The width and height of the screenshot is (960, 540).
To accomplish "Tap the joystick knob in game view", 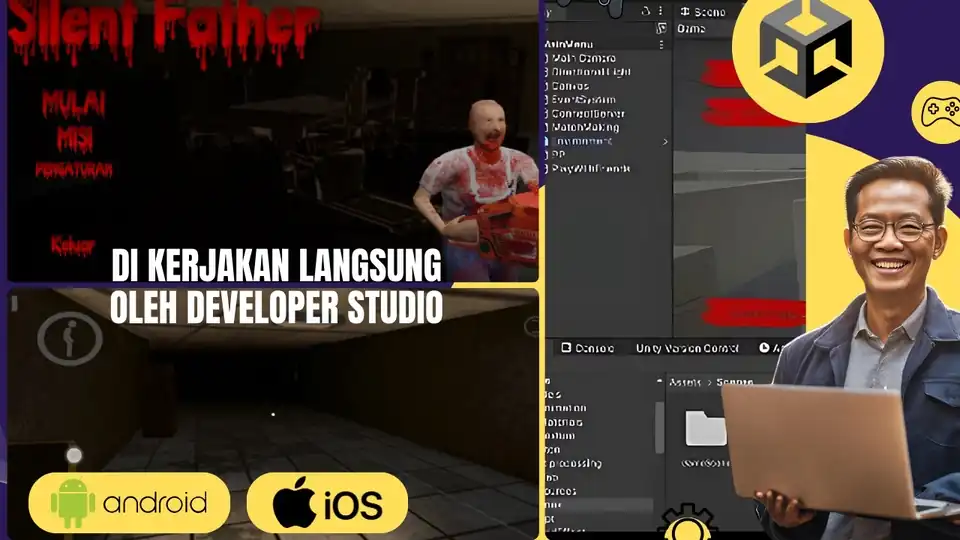I will [x=74, y=455].
